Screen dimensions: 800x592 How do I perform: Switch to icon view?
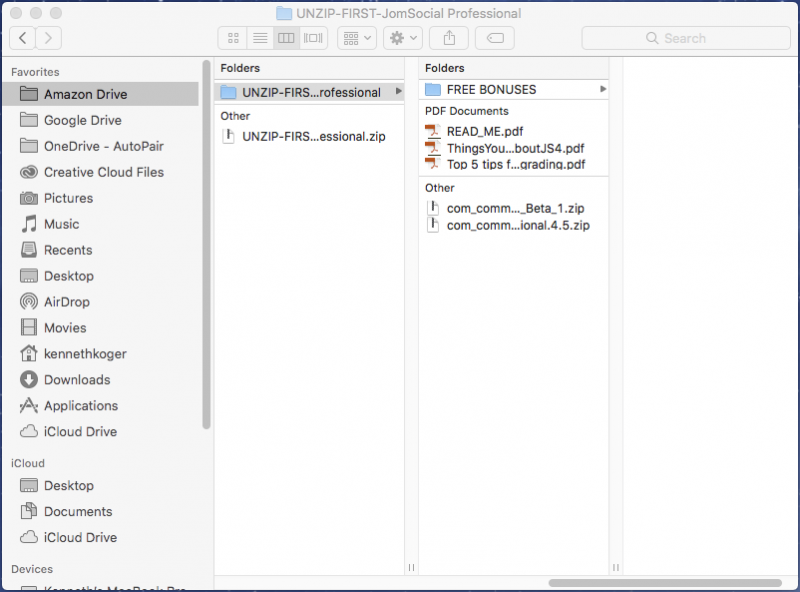[233, 38]
